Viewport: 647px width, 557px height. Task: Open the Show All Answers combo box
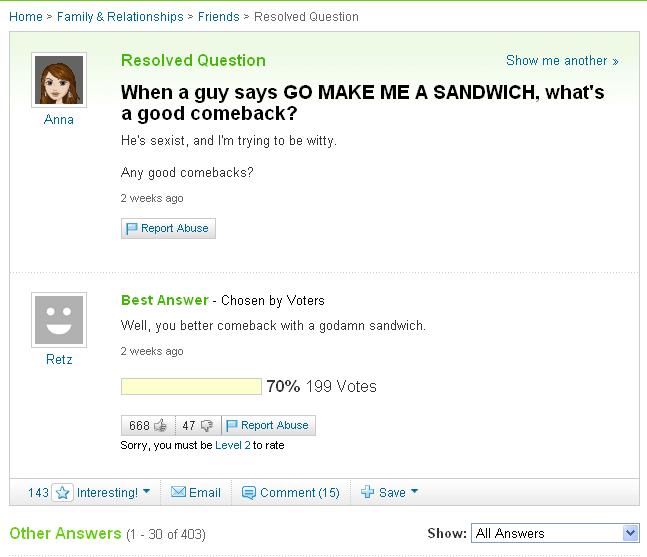pos(555,533)
